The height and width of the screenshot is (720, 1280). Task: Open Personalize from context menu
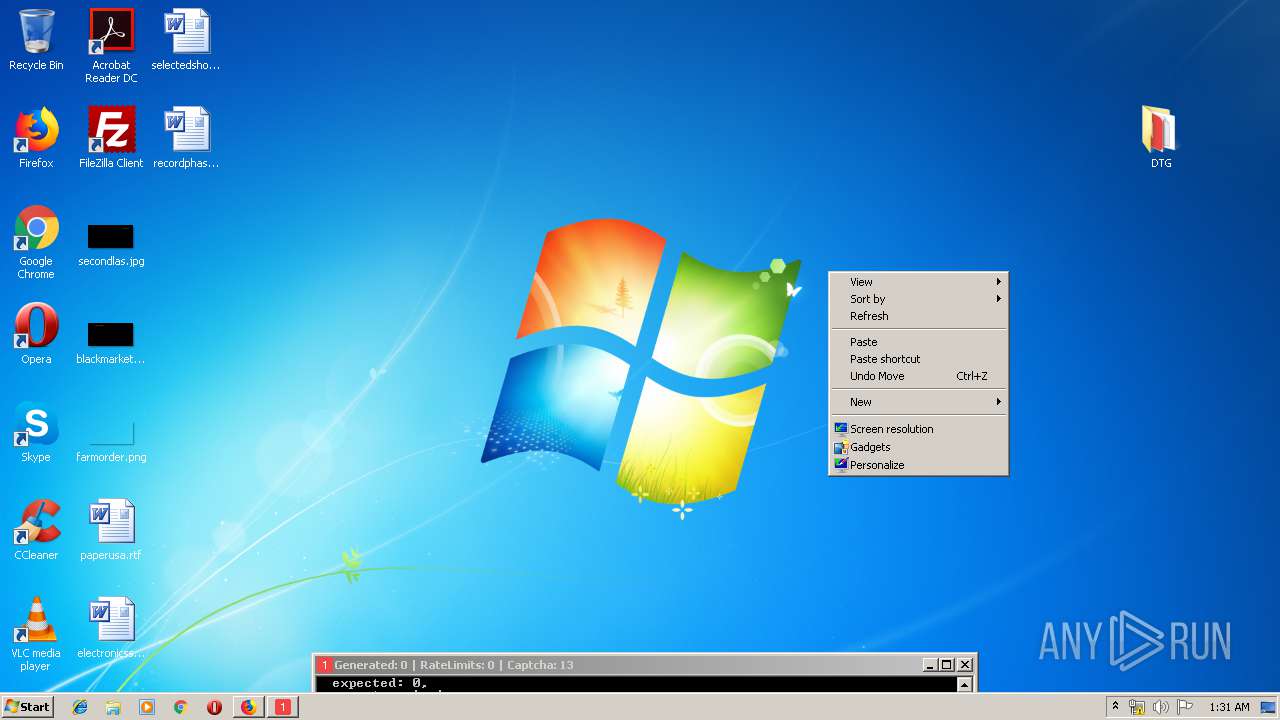919,465
